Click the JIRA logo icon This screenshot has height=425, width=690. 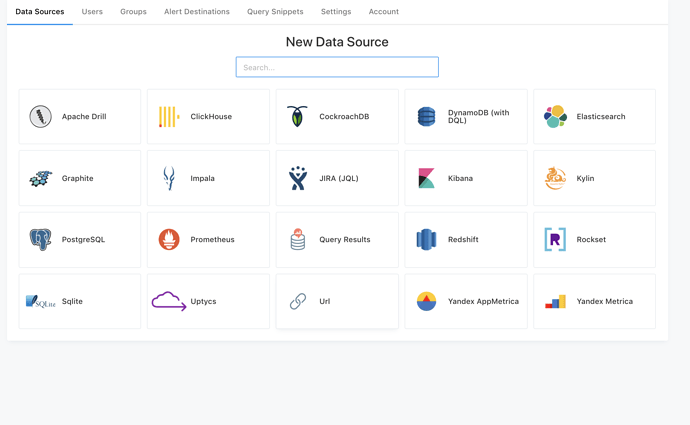tap(298, 178)
